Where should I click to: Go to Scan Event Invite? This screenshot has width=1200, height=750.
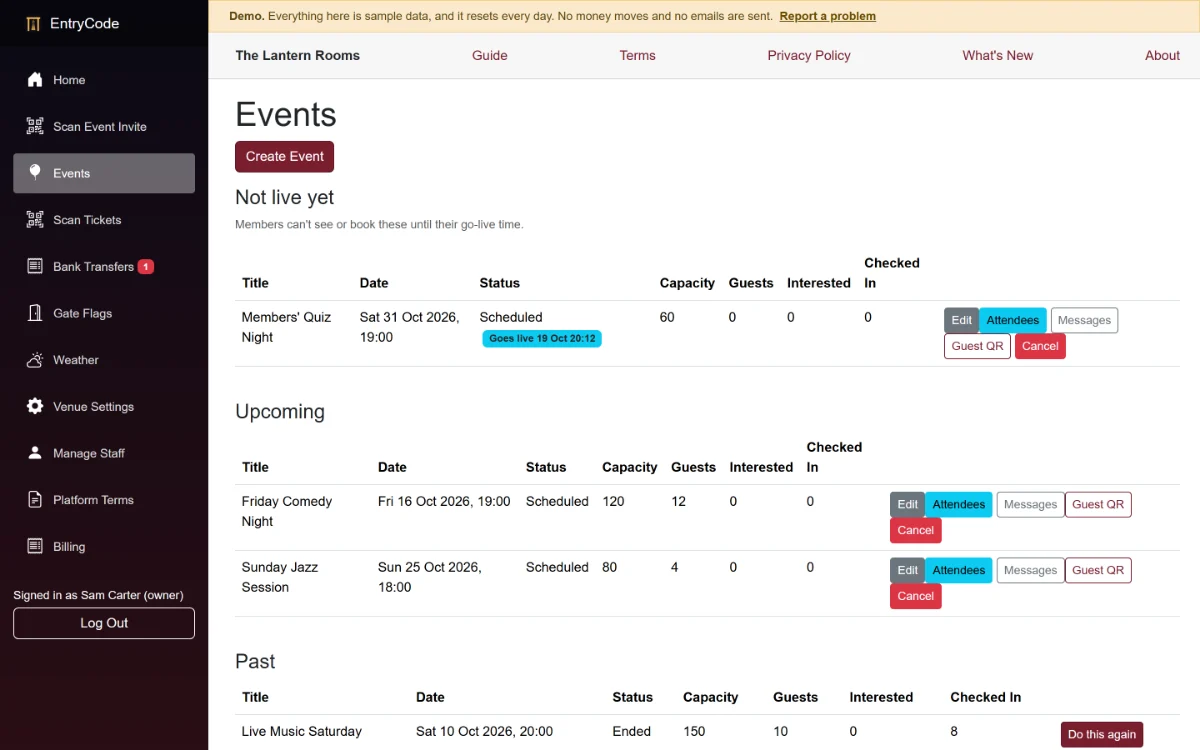click(104, 127)
